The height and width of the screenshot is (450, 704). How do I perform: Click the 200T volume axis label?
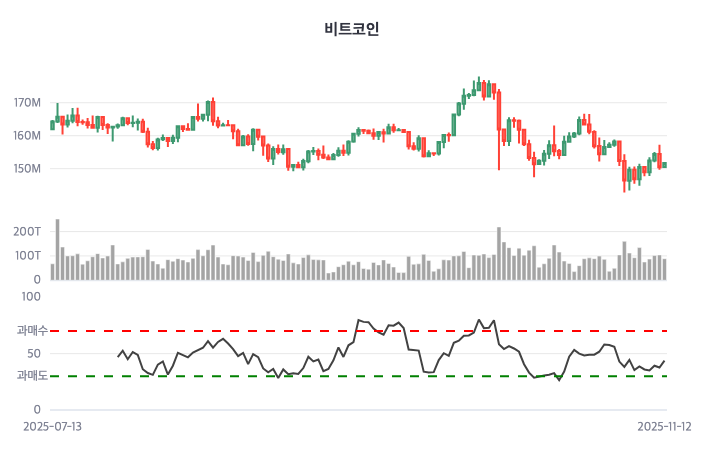pyautogui.click(x=27, y=231)
